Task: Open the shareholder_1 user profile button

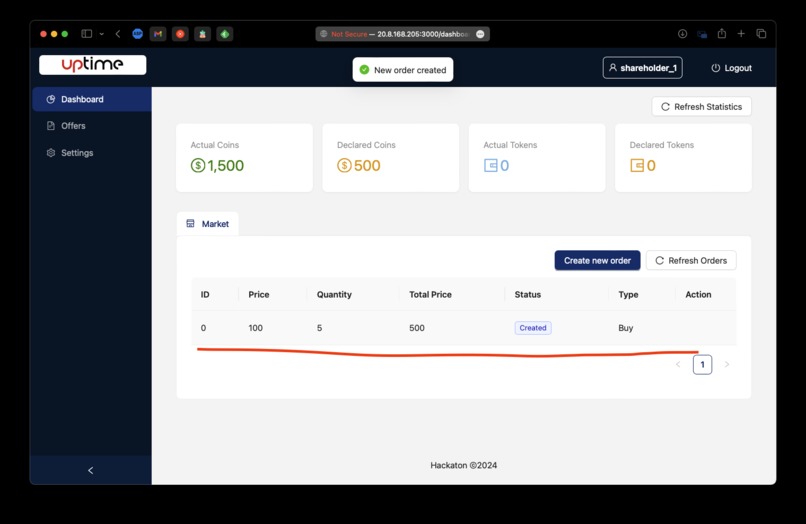Action: pos(643,68)
